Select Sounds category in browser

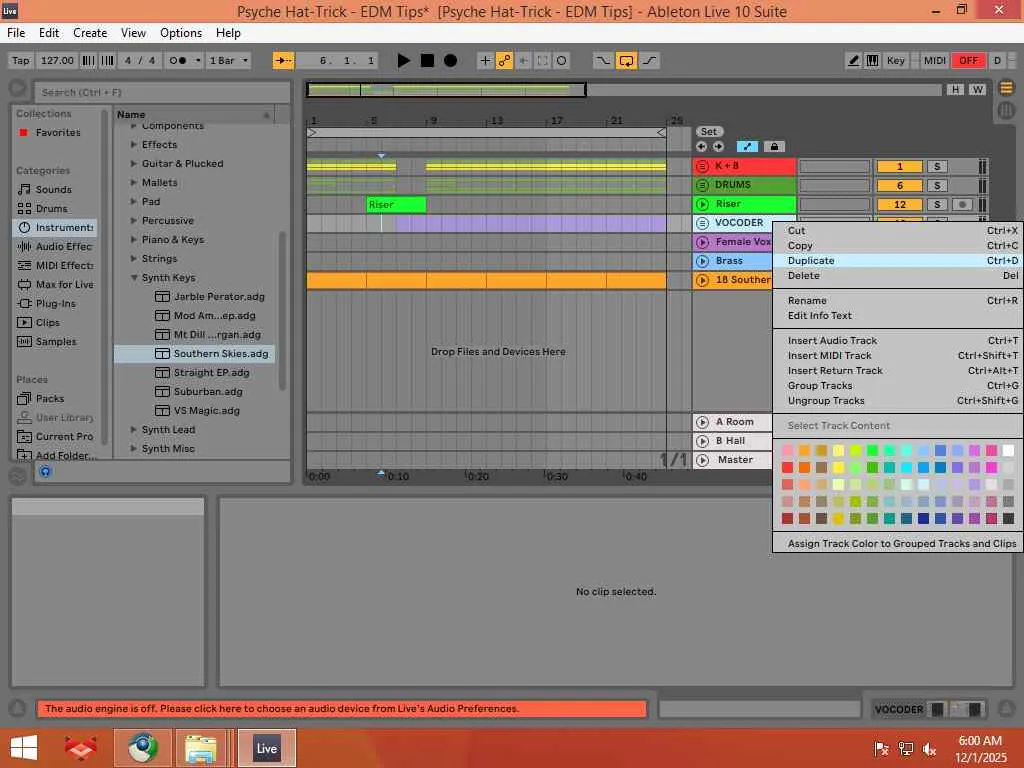pos(53,189)
